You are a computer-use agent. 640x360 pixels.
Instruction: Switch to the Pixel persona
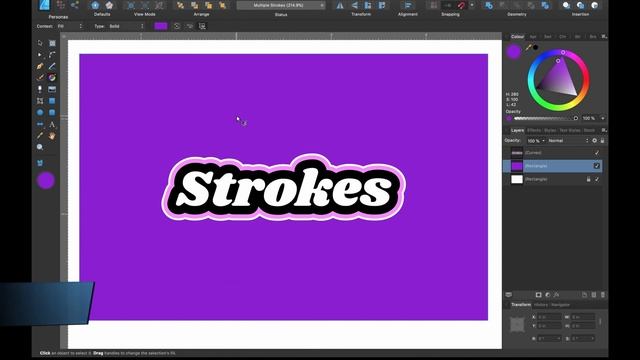[61, 5]
